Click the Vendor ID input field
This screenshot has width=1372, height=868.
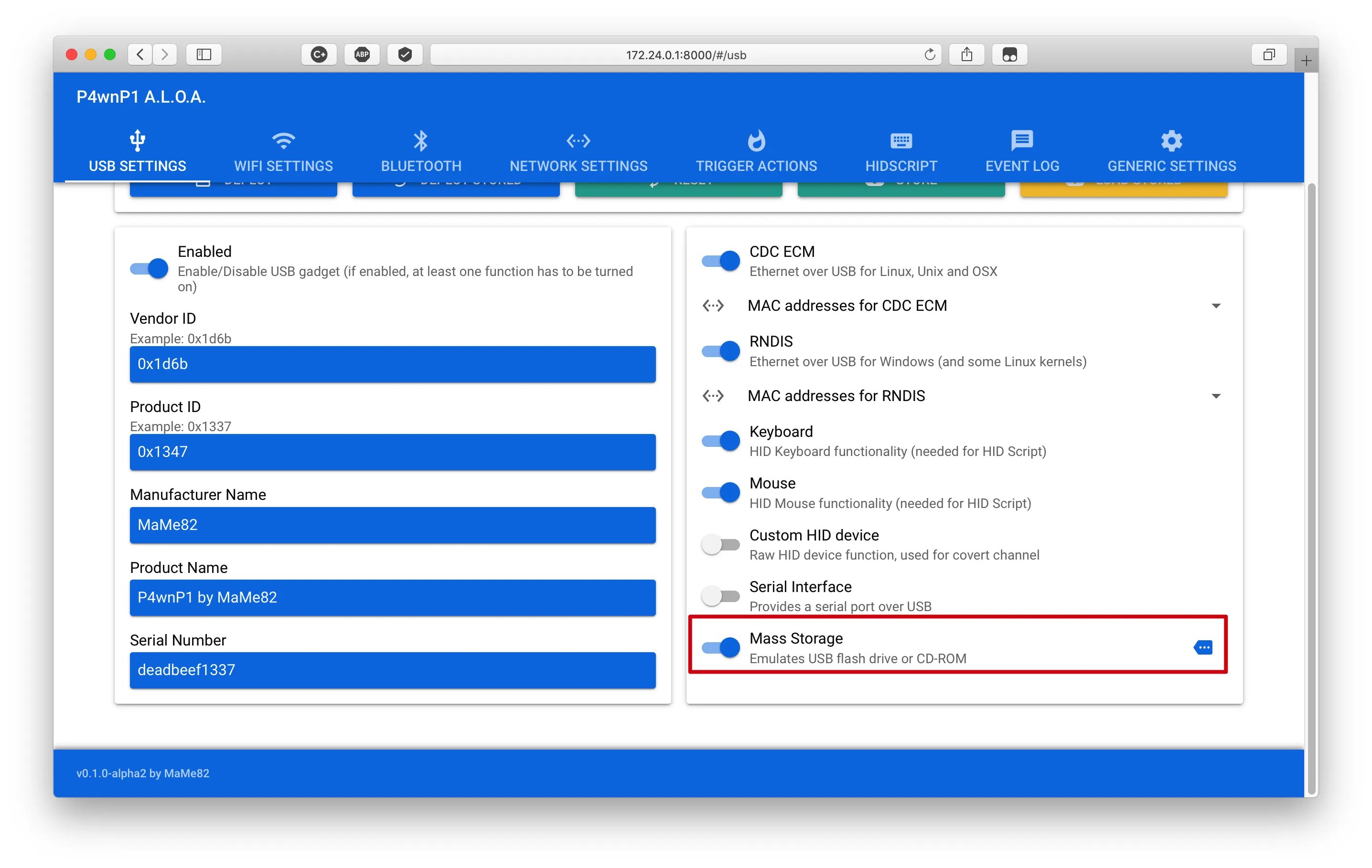coord(393,364)
